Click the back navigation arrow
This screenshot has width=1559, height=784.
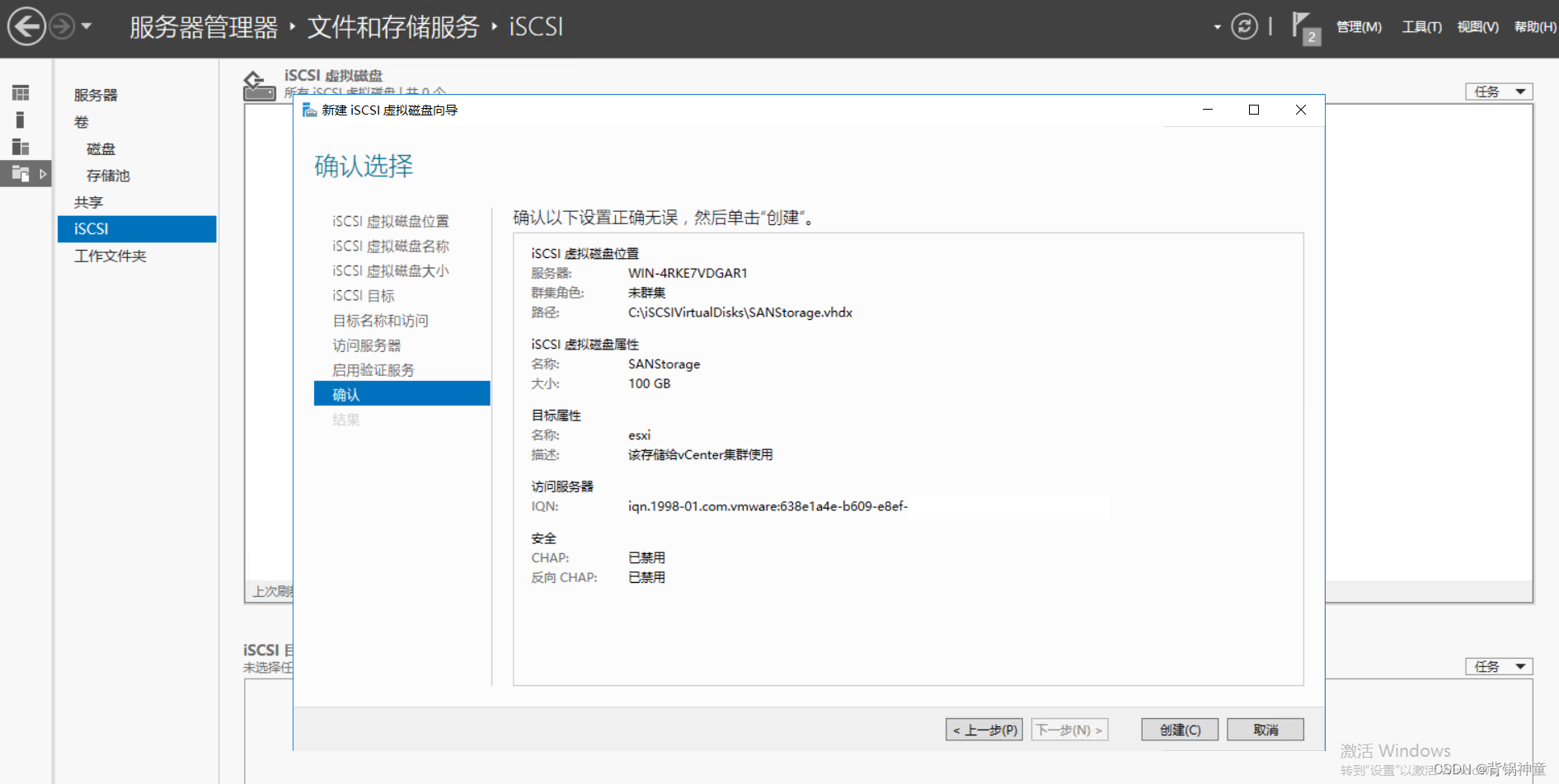tap(26, 26)
